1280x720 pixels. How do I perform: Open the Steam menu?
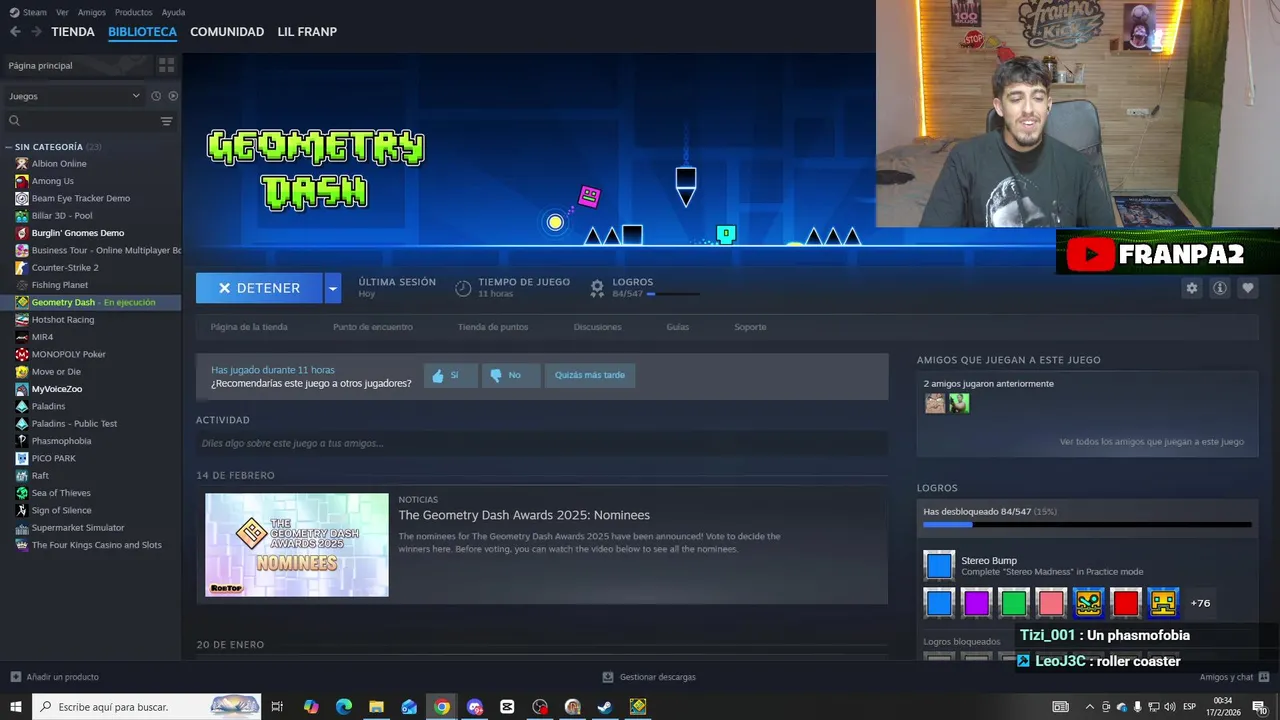[28, 12]
